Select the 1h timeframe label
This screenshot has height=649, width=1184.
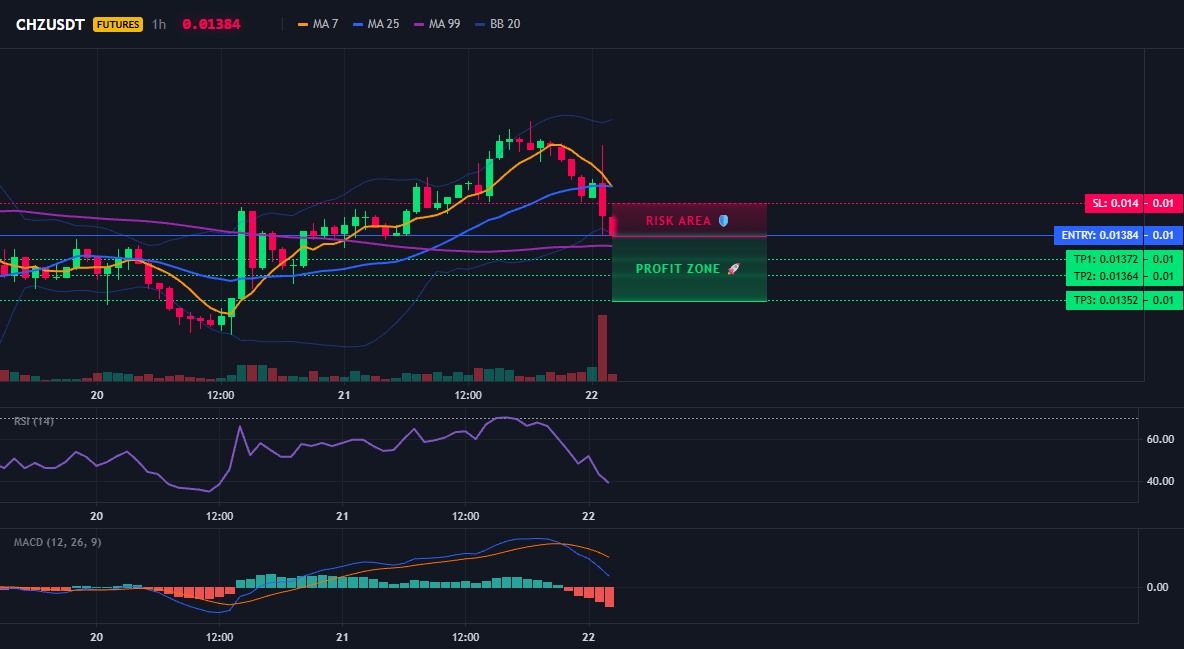click(x=159, y=24)
